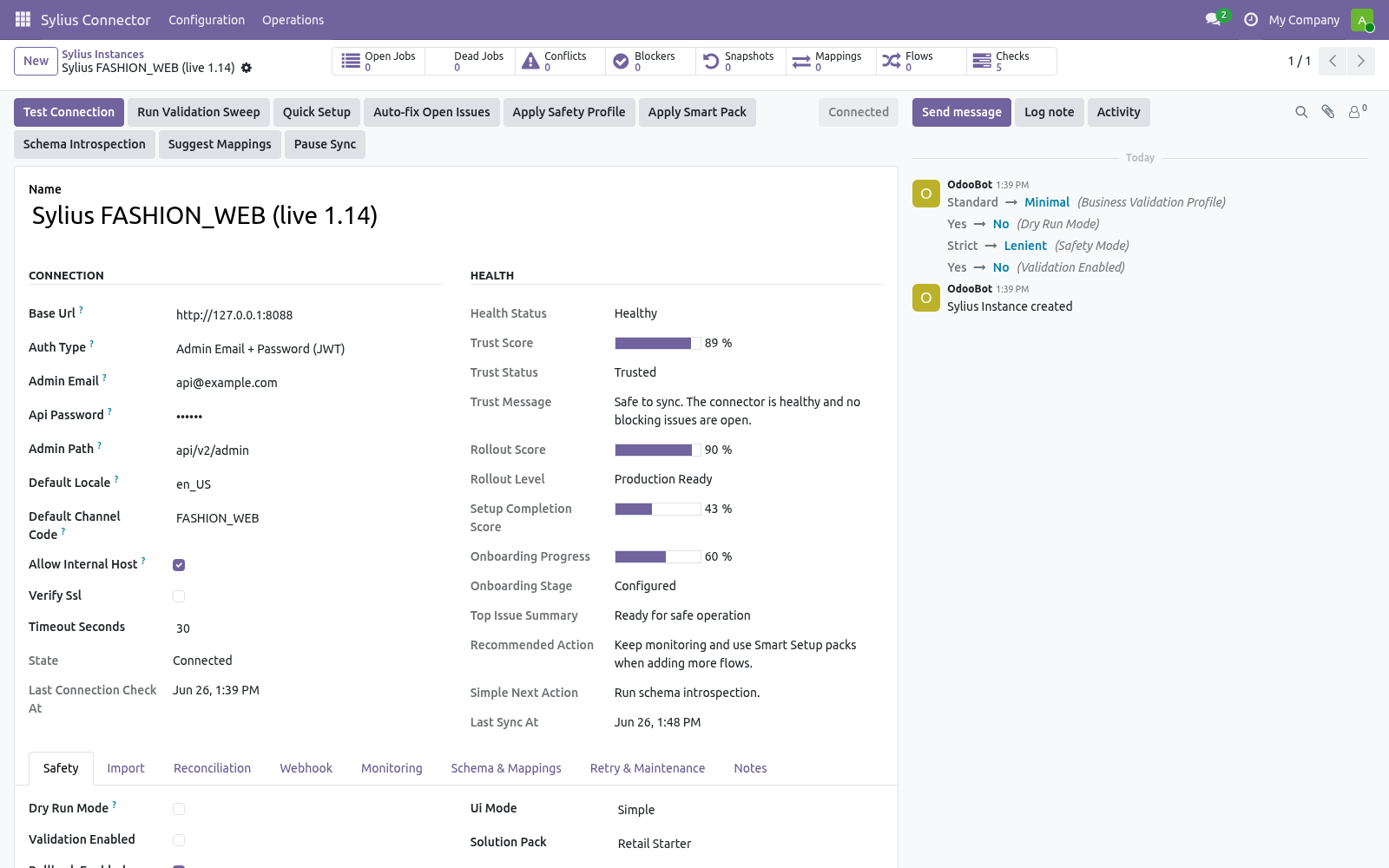Toggle the Allow Internal Host checkbox

[x=179, y=565]
